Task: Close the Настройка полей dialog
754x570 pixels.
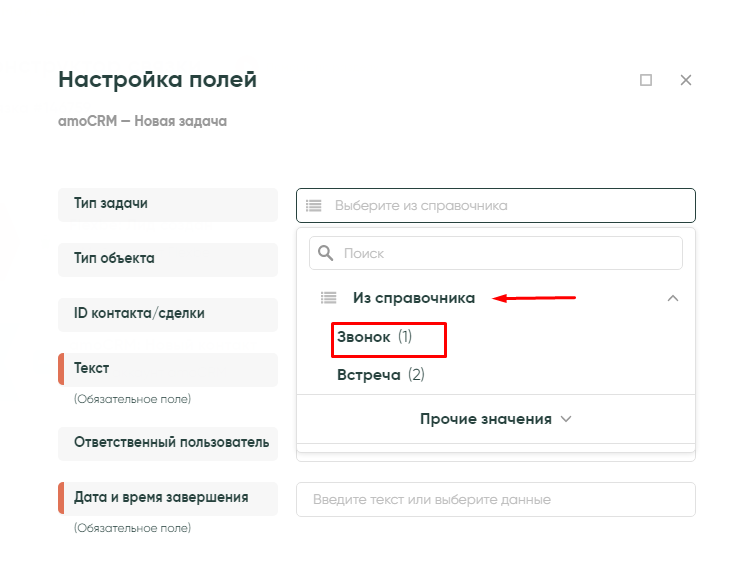Action: 686,80
